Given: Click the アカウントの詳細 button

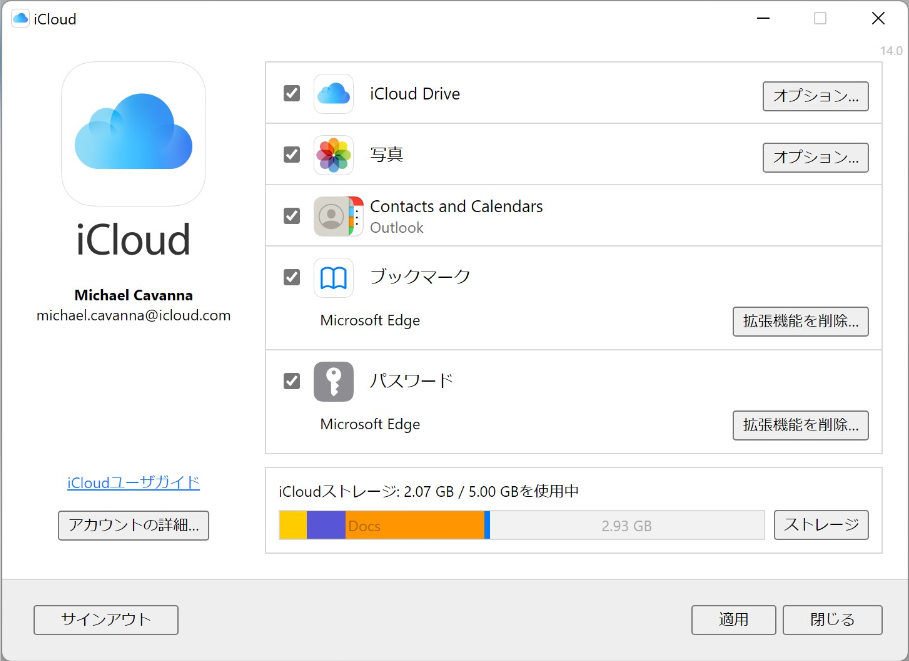Looking at the screenshot, I should (133, 525).
